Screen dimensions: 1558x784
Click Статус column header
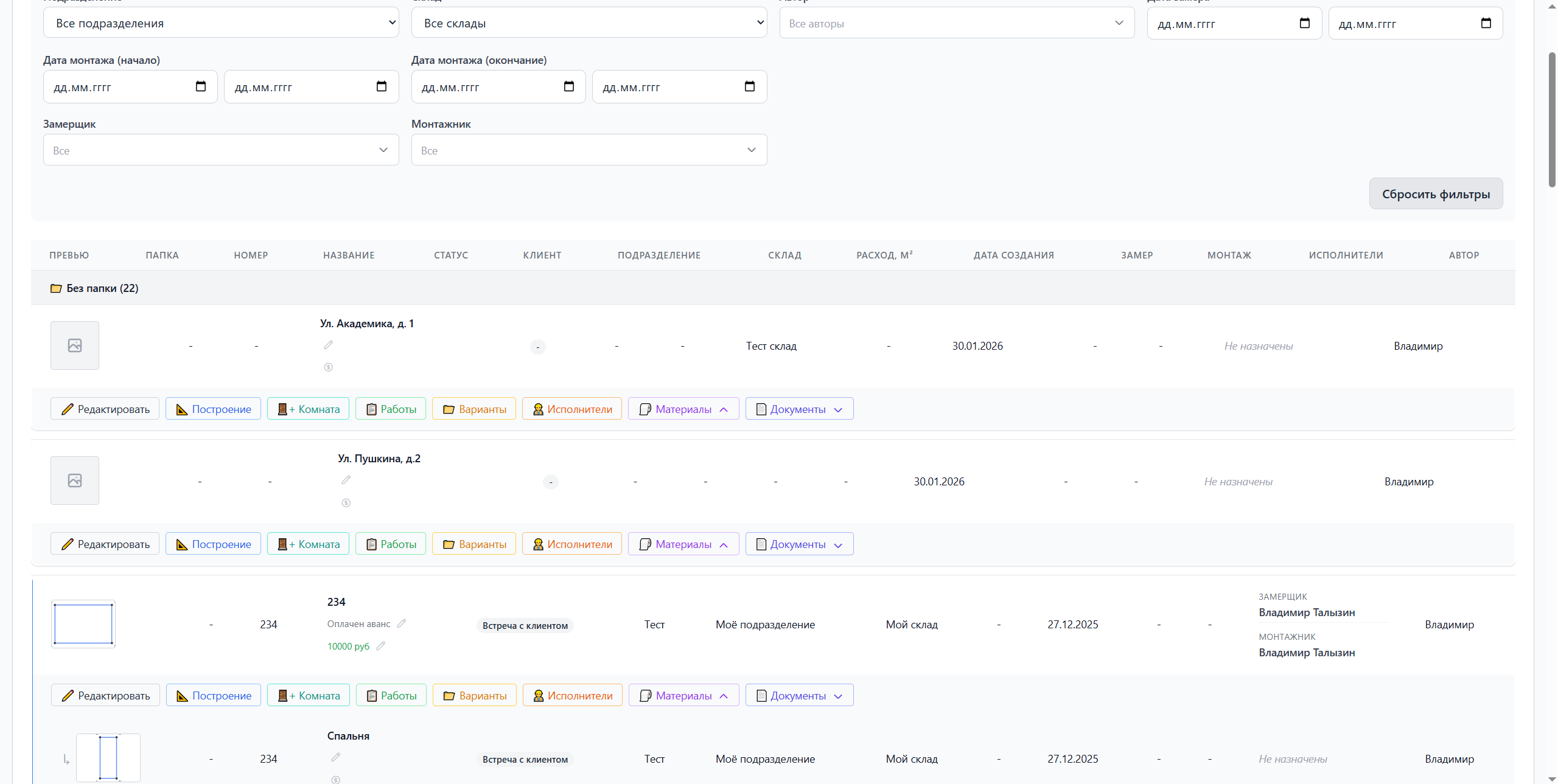click(450, 255)
